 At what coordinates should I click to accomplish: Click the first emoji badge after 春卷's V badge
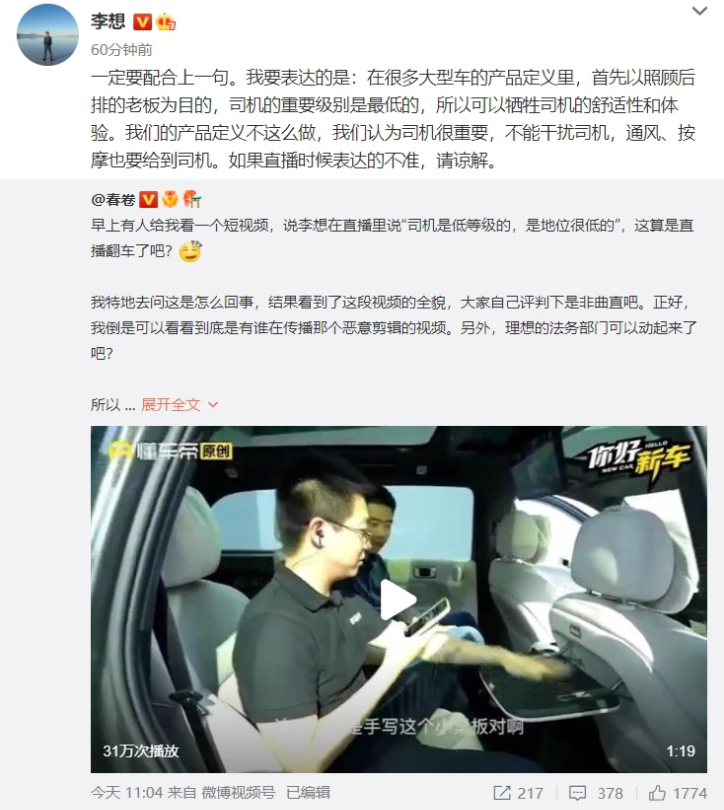pos(170,199)
